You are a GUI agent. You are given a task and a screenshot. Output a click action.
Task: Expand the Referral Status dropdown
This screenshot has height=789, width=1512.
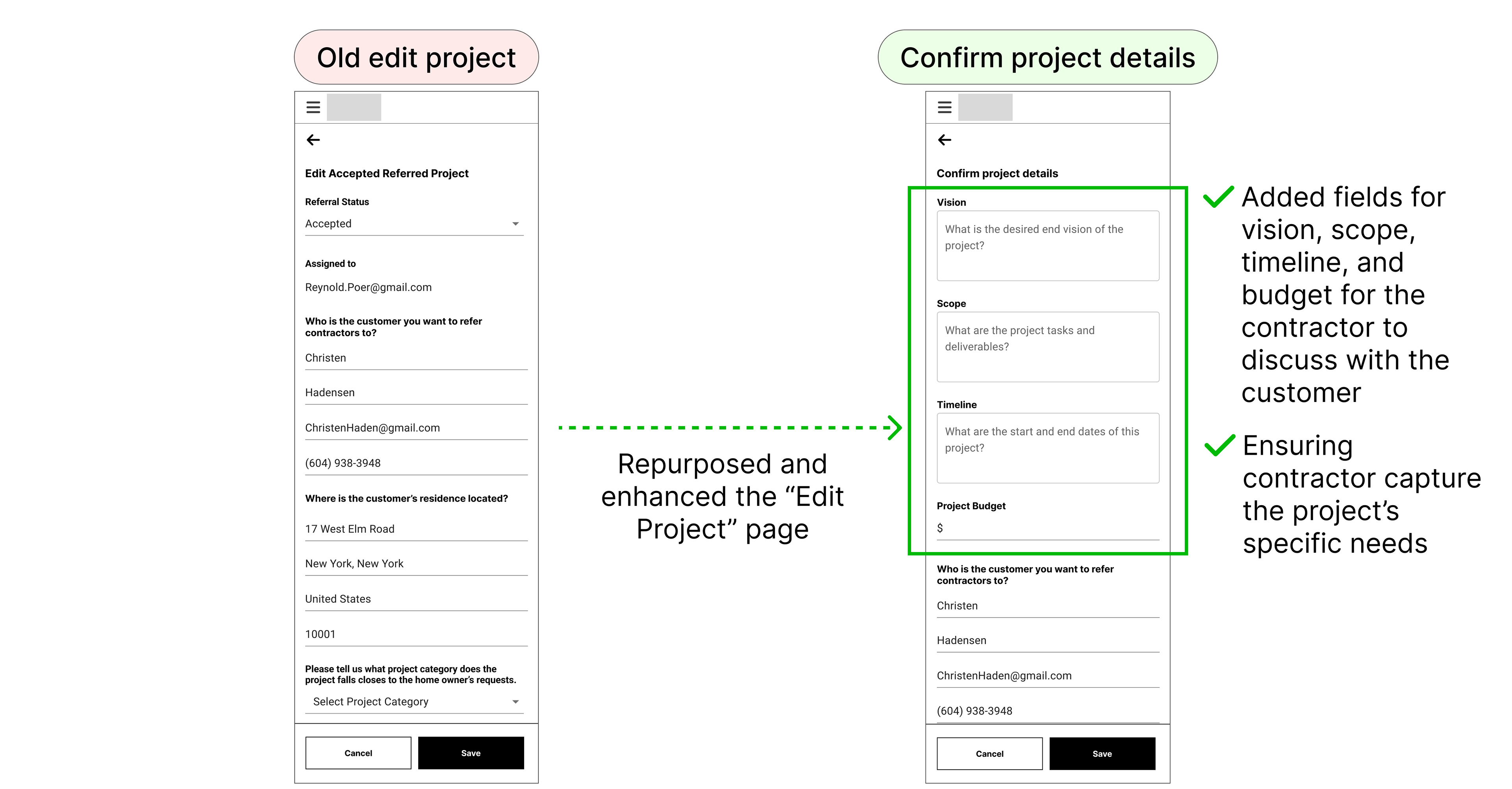(515, 224)
